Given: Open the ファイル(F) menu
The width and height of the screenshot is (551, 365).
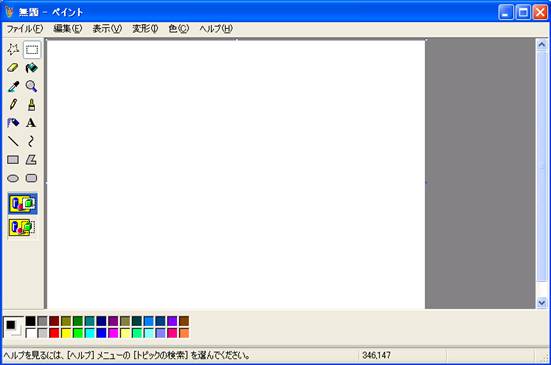Looking at the screenshot, I should coord(25,29).
